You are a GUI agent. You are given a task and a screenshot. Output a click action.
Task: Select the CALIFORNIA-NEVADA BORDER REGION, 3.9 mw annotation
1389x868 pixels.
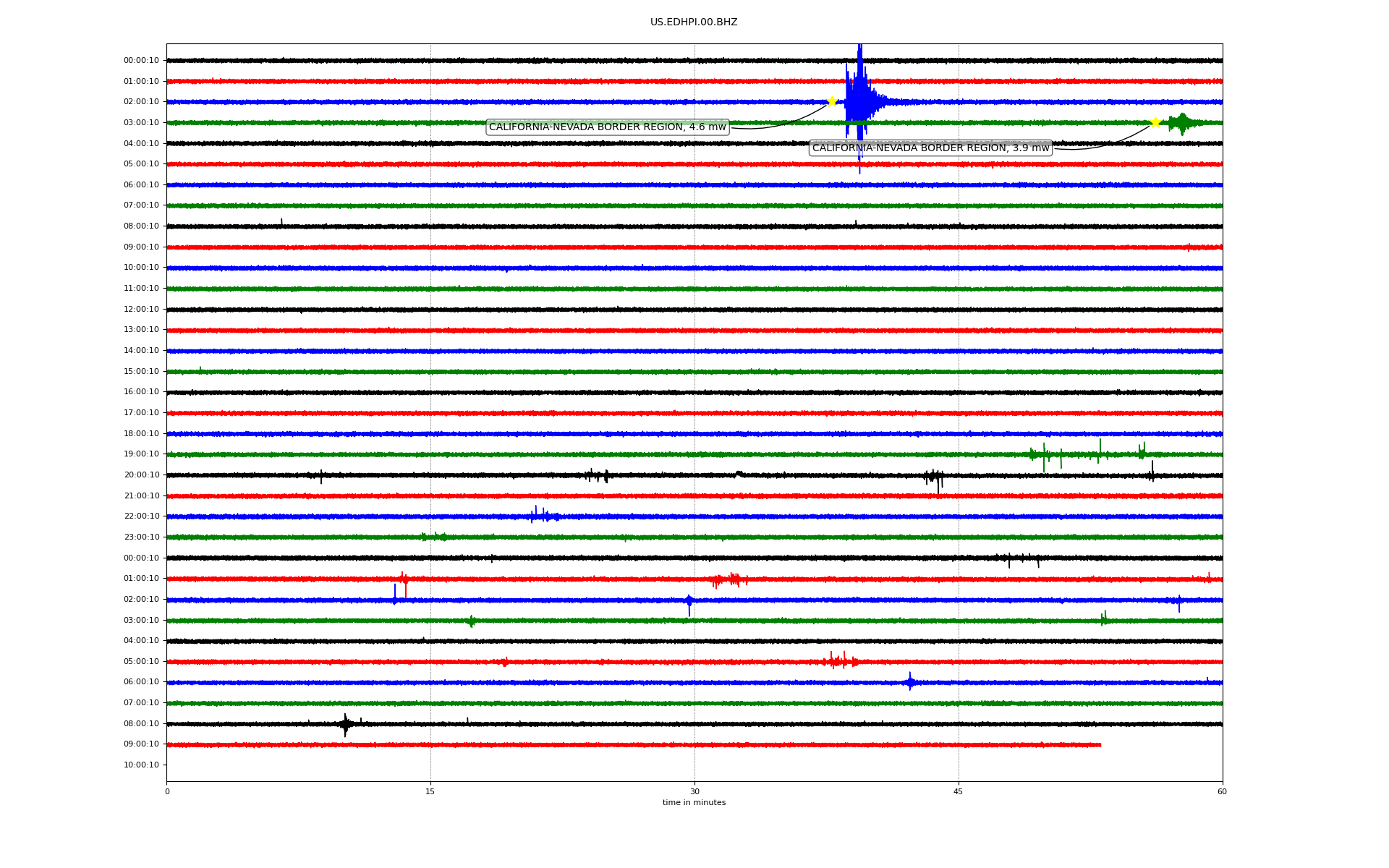[x=930, y=148]
